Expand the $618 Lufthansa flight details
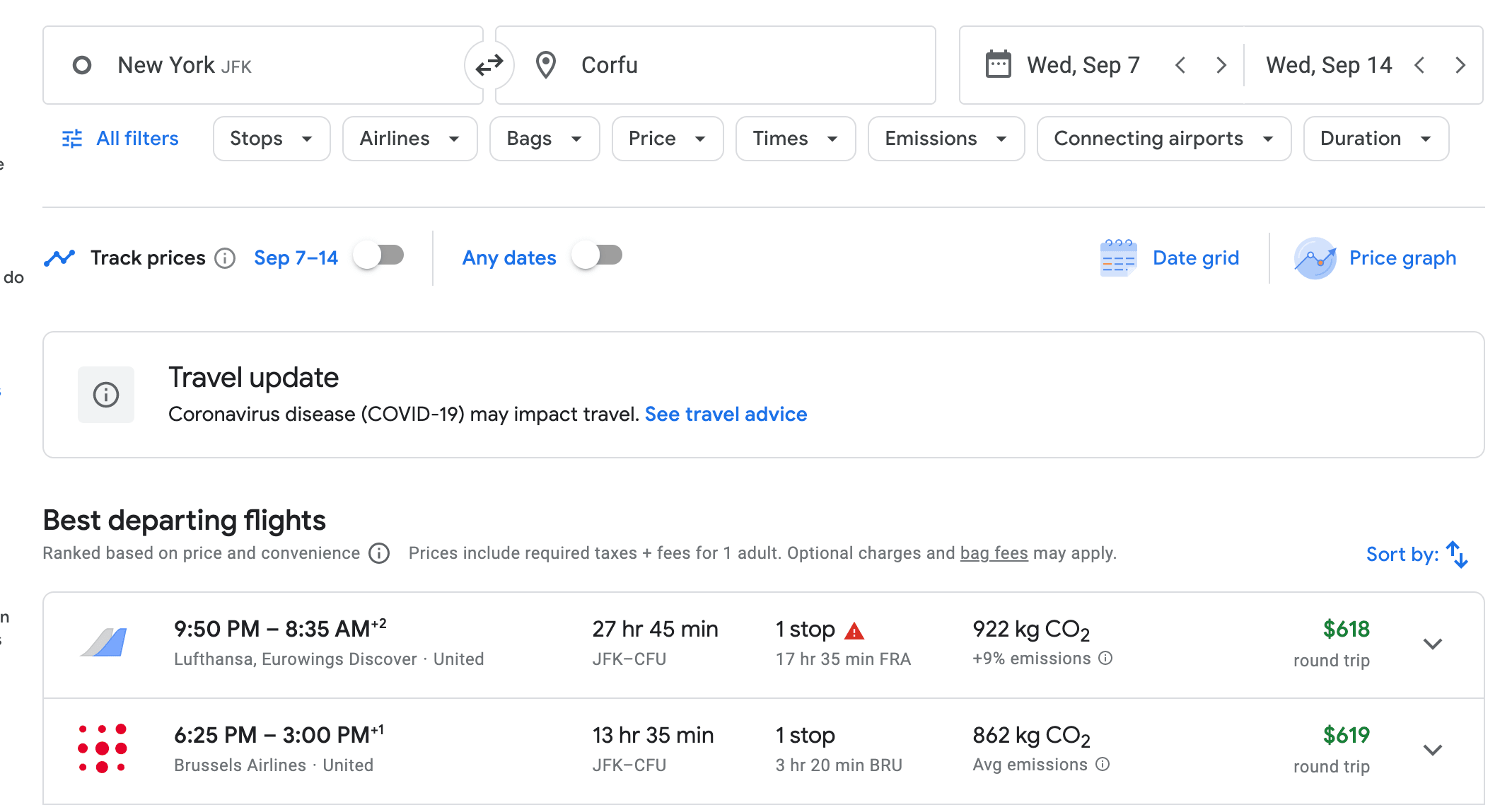This screenshot has width=1512, height=805. [1432, 644]
